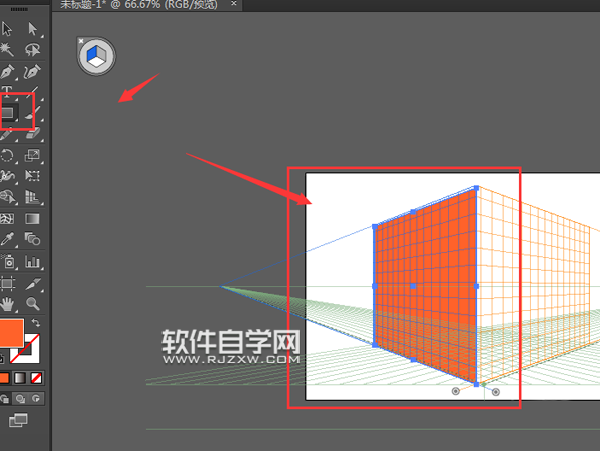Click the left grid plane control circle
Screen dimensions: 600x451
tap(455, 391)
